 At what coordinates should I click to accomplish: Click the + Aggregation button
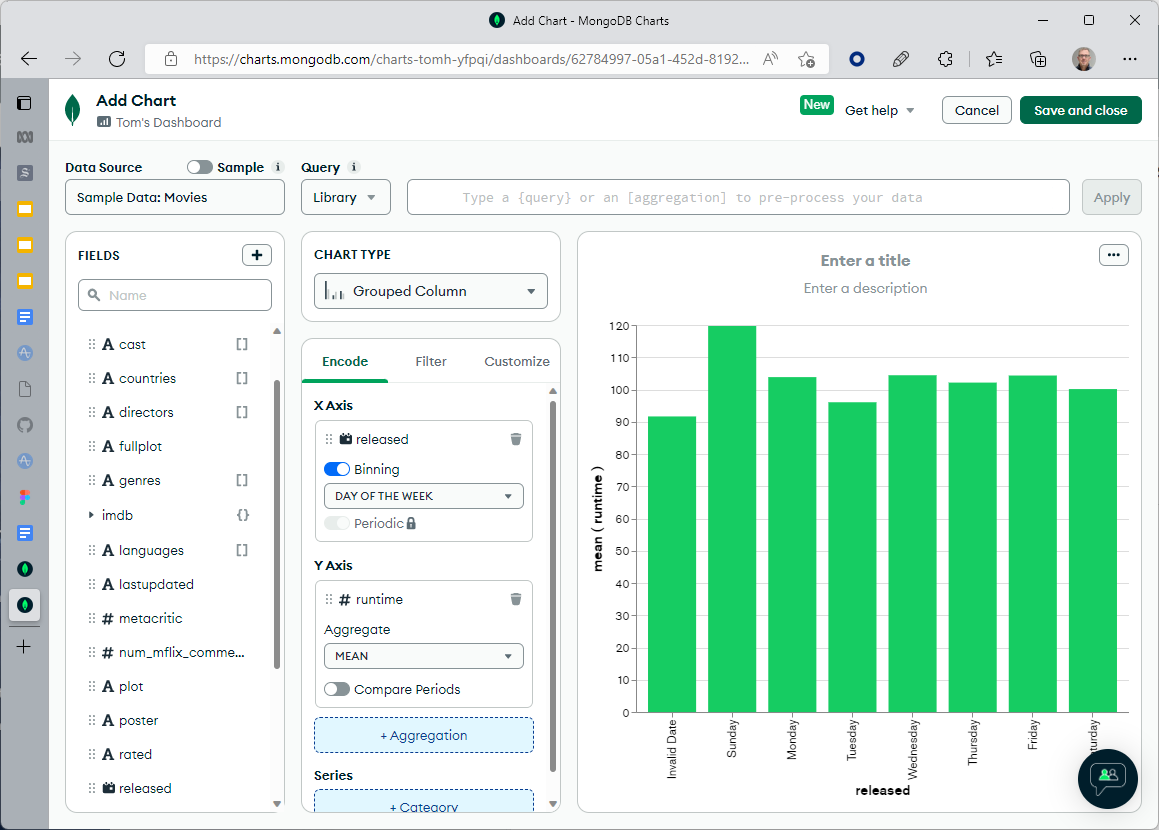(424, 735)
